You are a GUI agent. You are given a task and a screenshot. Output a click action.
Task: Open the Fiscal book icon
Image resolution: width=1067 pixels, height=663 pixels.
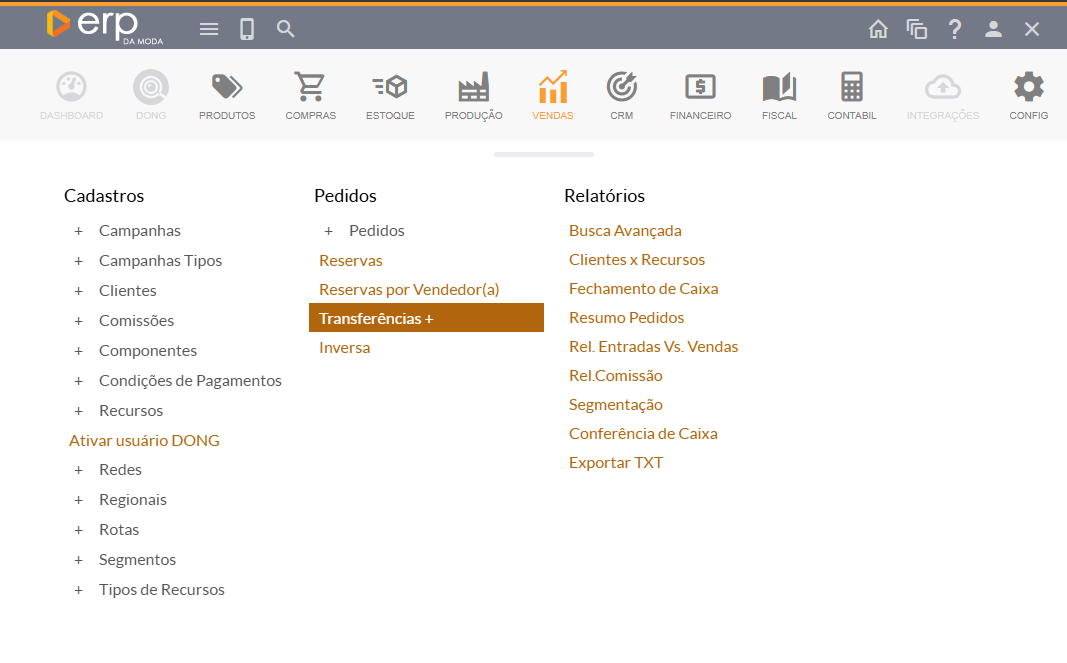(779, 88)
